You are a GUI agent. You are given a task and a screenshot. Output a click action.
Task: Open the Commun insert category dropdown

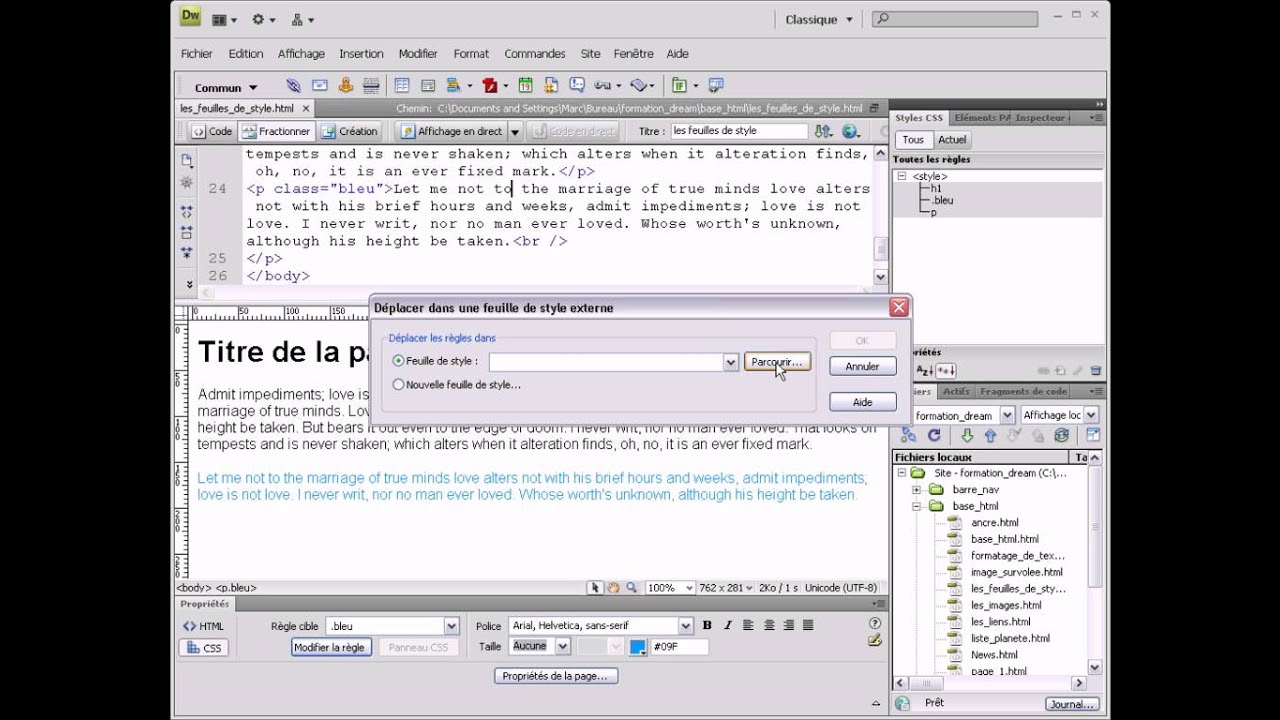[x=227, y=87]
